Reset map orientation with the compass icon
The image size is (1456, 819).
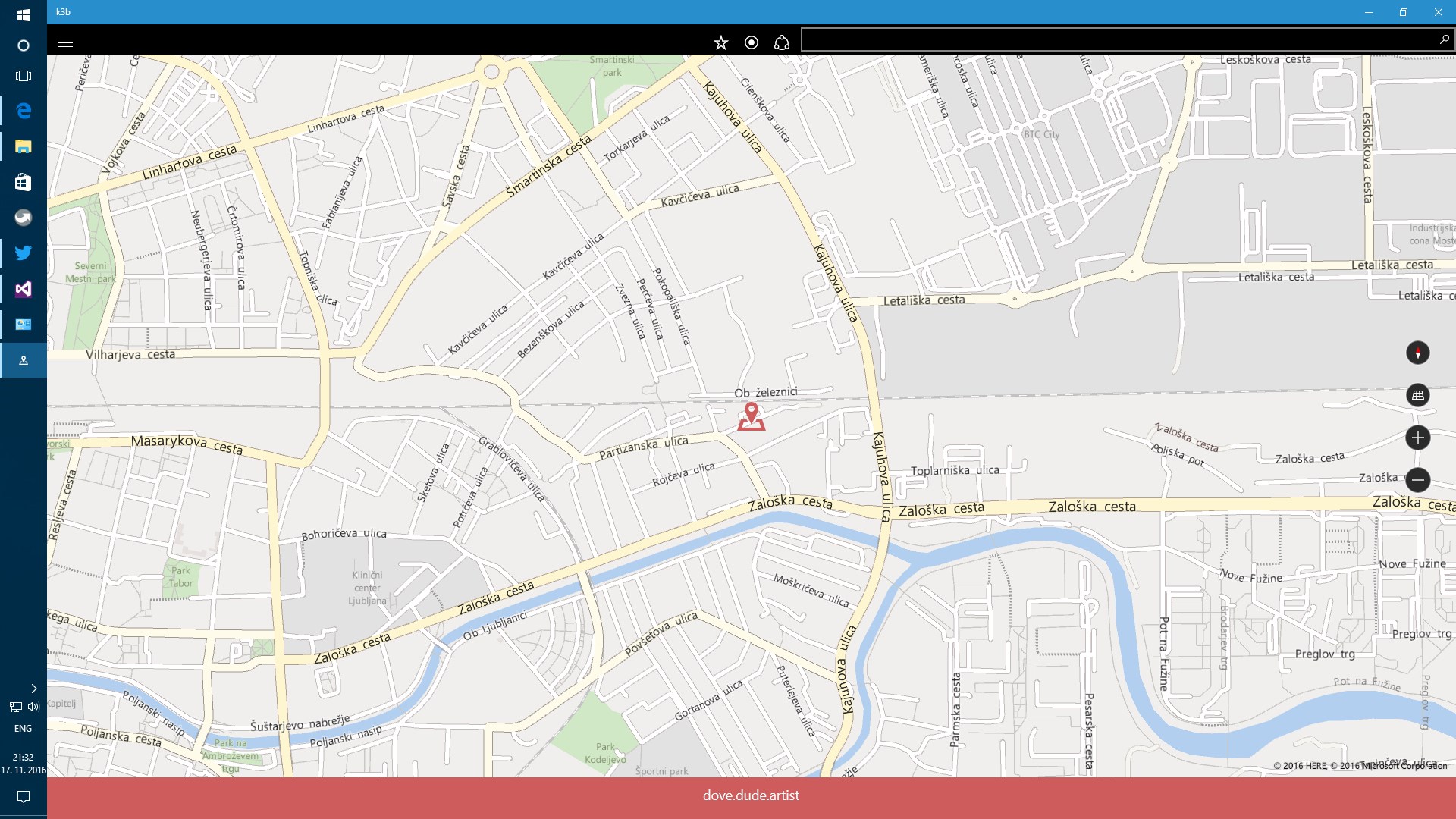point(1417,353)
